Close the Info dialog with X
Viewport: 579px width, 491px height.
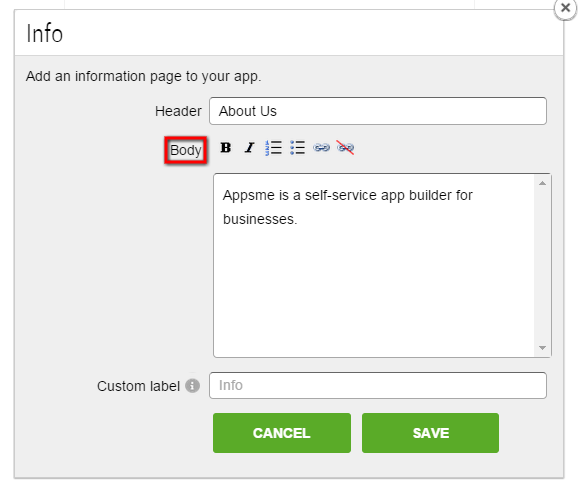click(x=565, y=8)
